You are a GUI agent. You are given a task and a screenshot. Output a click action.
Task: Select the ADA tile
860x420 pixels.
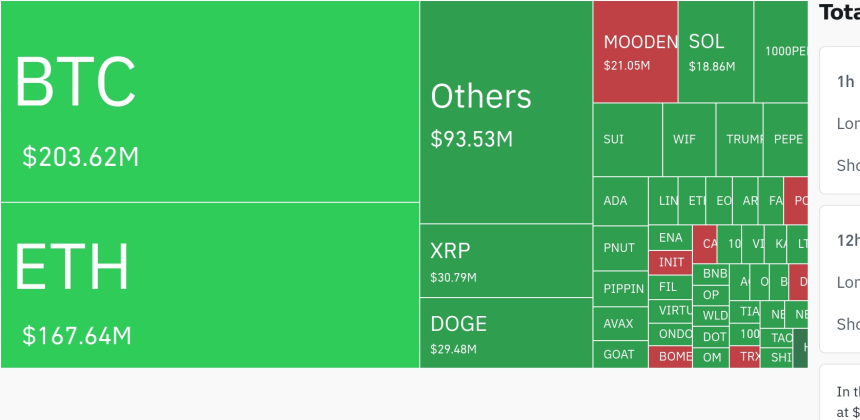pos(620,201)
